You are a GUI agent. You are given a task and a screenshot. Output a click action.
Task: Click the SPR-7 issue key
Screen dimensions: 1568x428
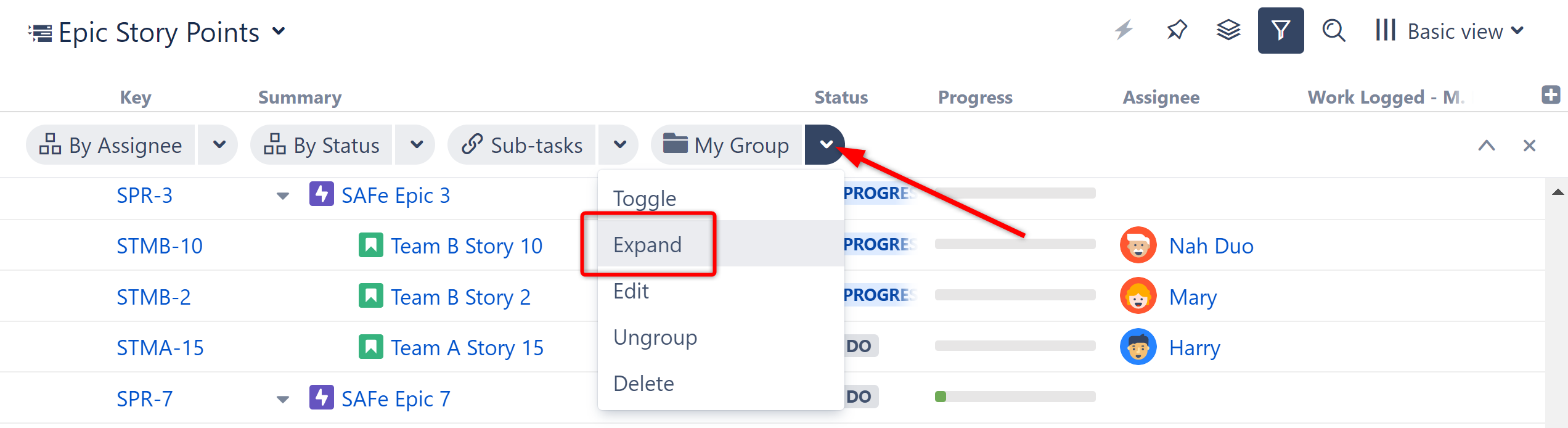point(144,398)
